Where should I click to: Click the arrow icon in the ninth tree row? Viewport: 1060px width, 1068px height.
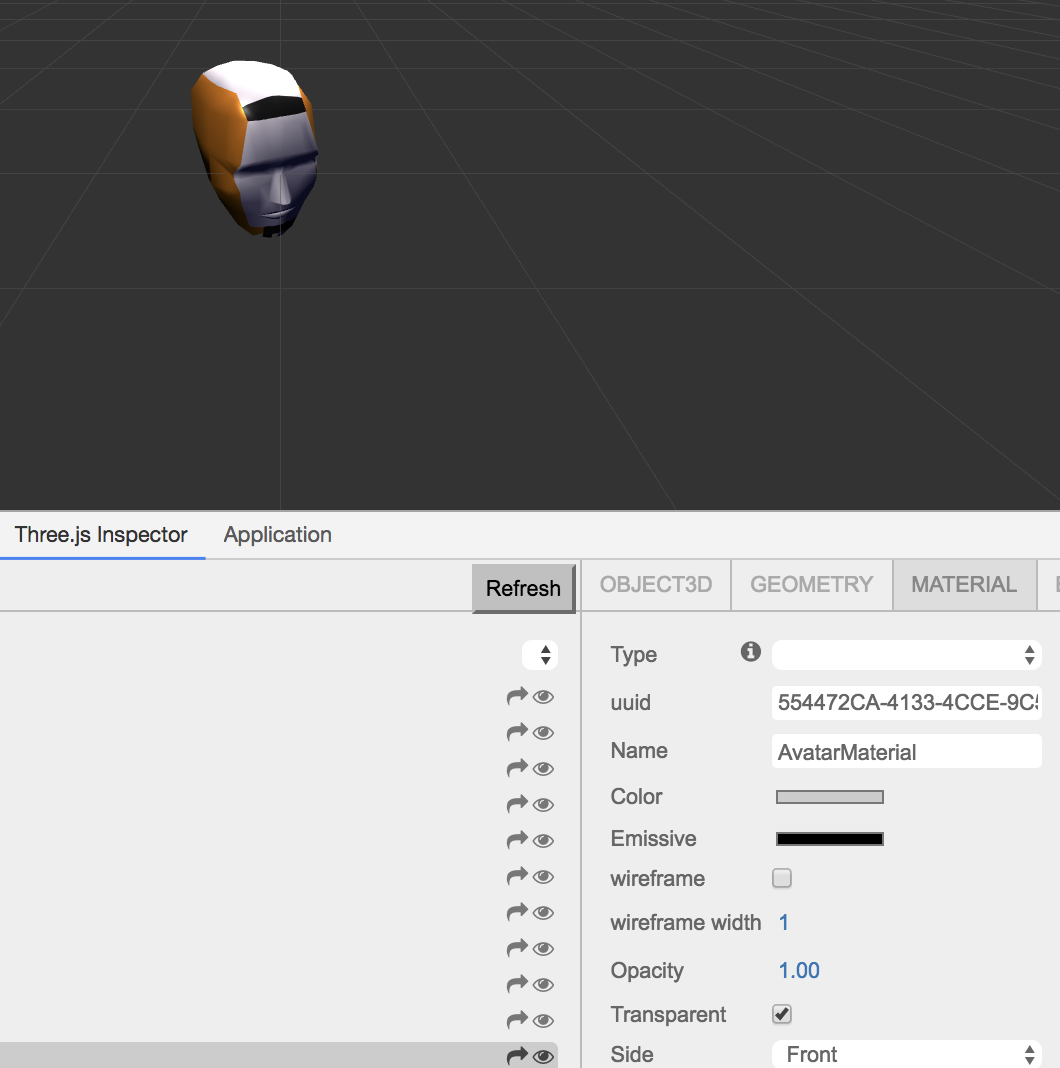pyautogui.click(x=517, y=984)
